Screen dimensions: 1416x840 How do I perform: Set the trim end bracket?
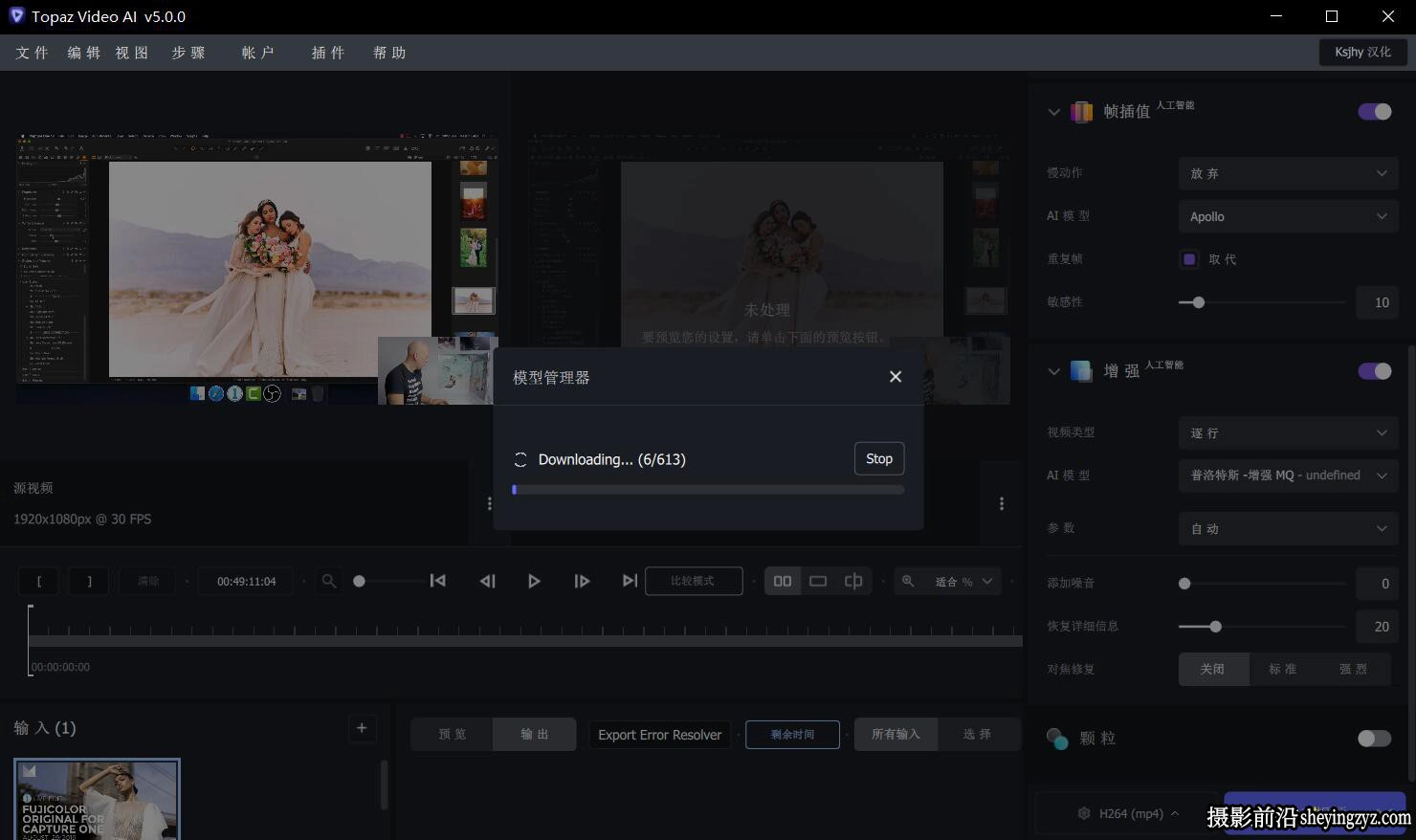[89, 581]
